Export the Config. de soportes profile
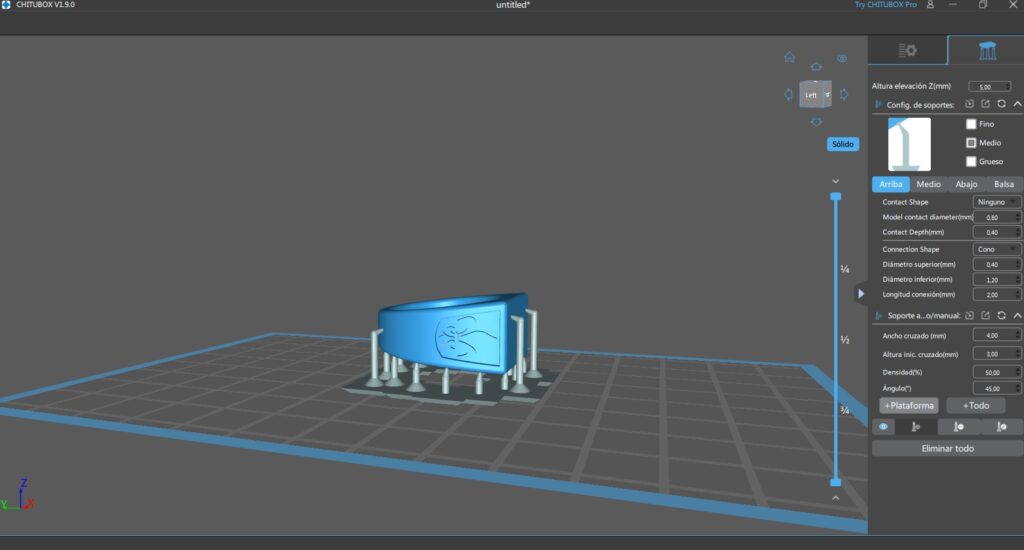The height and width of the screenshot is (550, 1024). (985, 104)
